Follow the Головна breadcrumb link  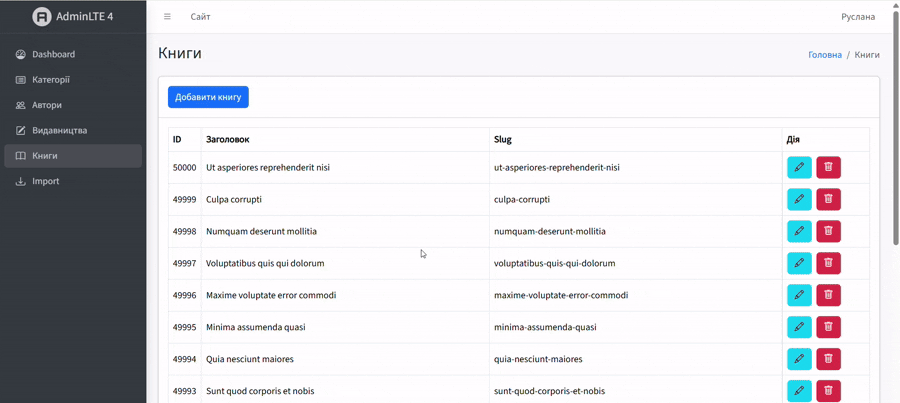pos(824,55)
